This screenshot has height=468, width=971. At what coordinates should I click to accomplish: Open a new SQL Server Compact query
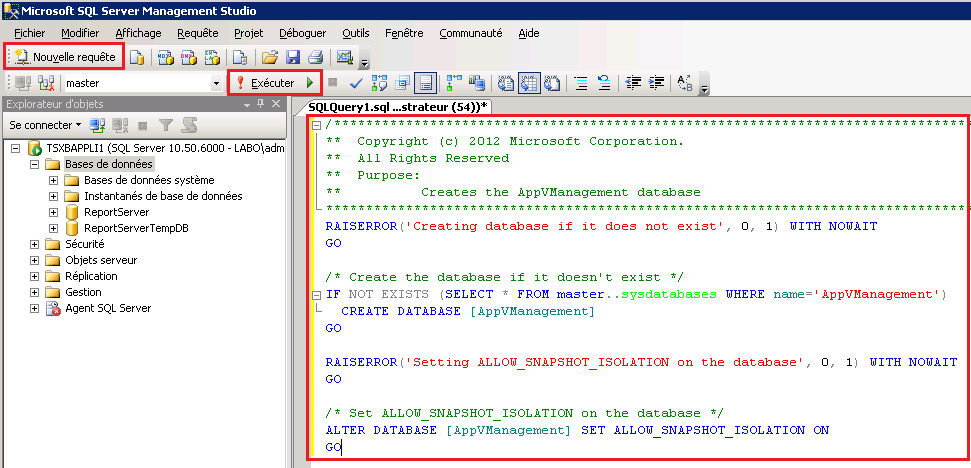click(x=240, y=58)
